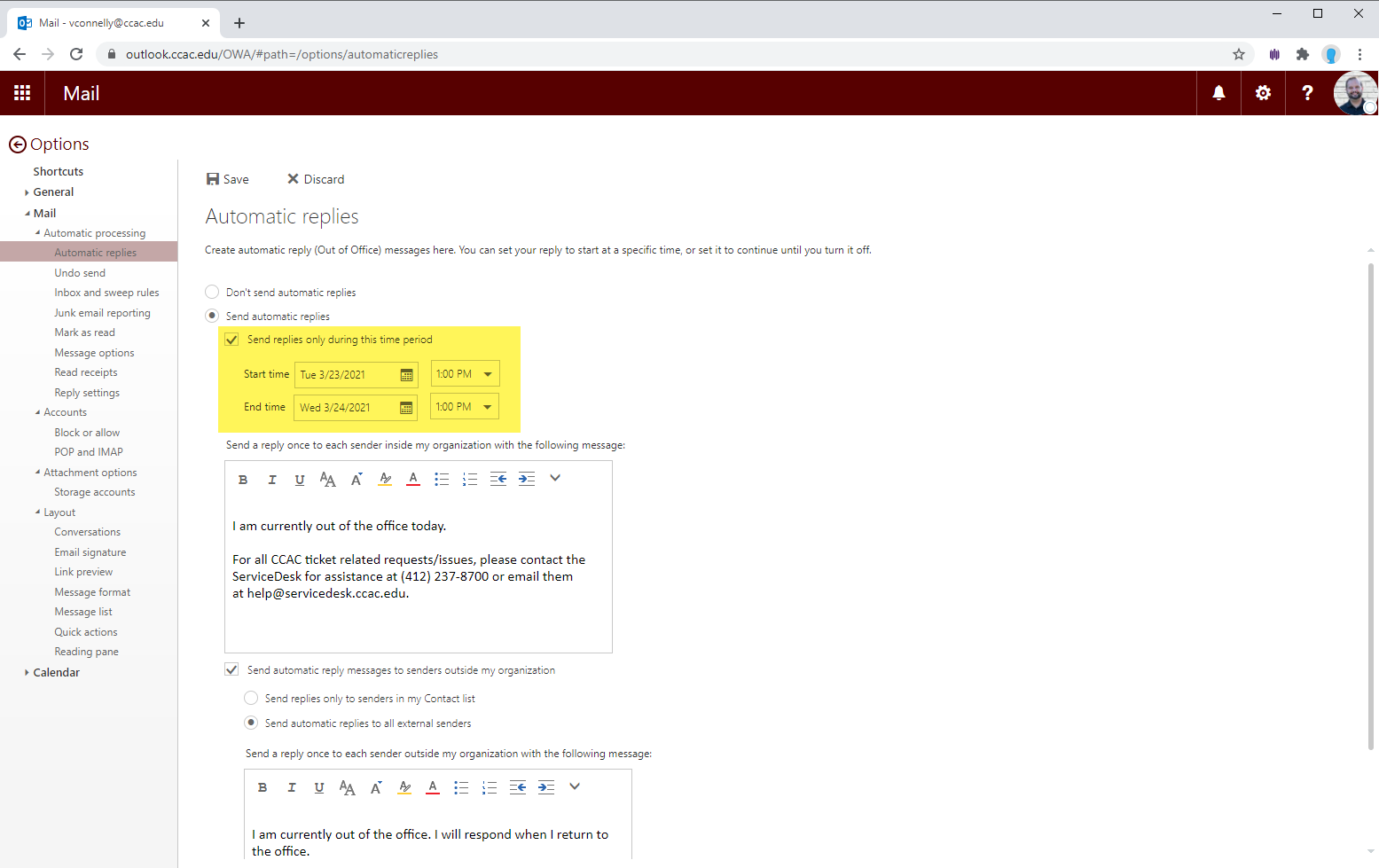Save the automatic reply settings
This screenshot has height=868, width=1379.
(x=228, y=179)
